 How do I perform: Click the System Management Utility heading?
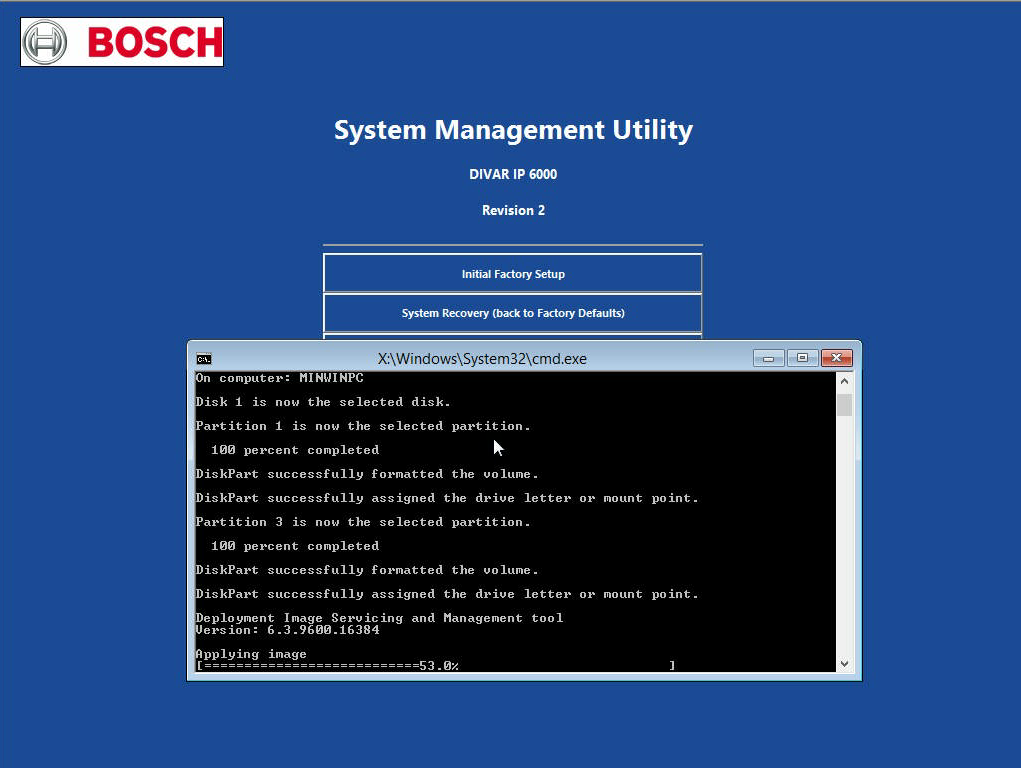pos(513,130)
